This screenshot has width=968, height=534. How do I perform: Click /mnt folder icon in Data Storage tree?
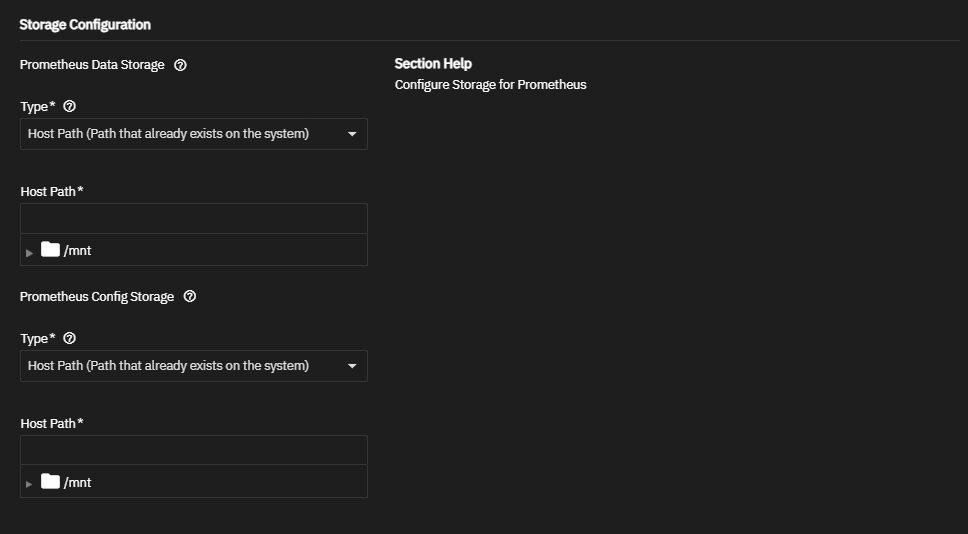(x=51, y=250)
